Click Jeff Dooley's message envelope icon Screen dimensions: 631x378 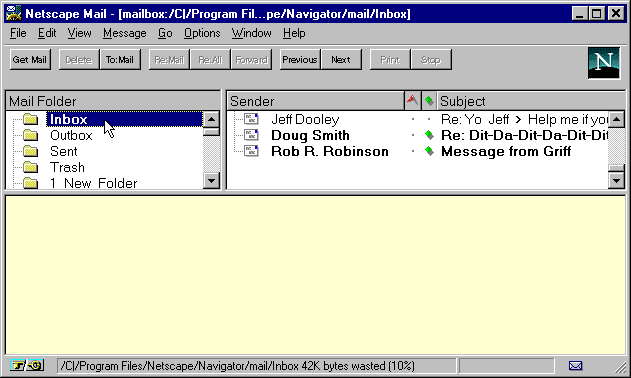coord(252,119)
